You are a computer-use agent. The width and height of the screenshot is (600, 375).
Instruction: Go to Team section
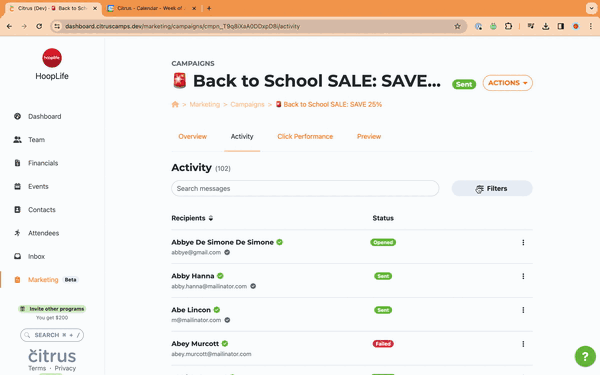click(36, 140)
